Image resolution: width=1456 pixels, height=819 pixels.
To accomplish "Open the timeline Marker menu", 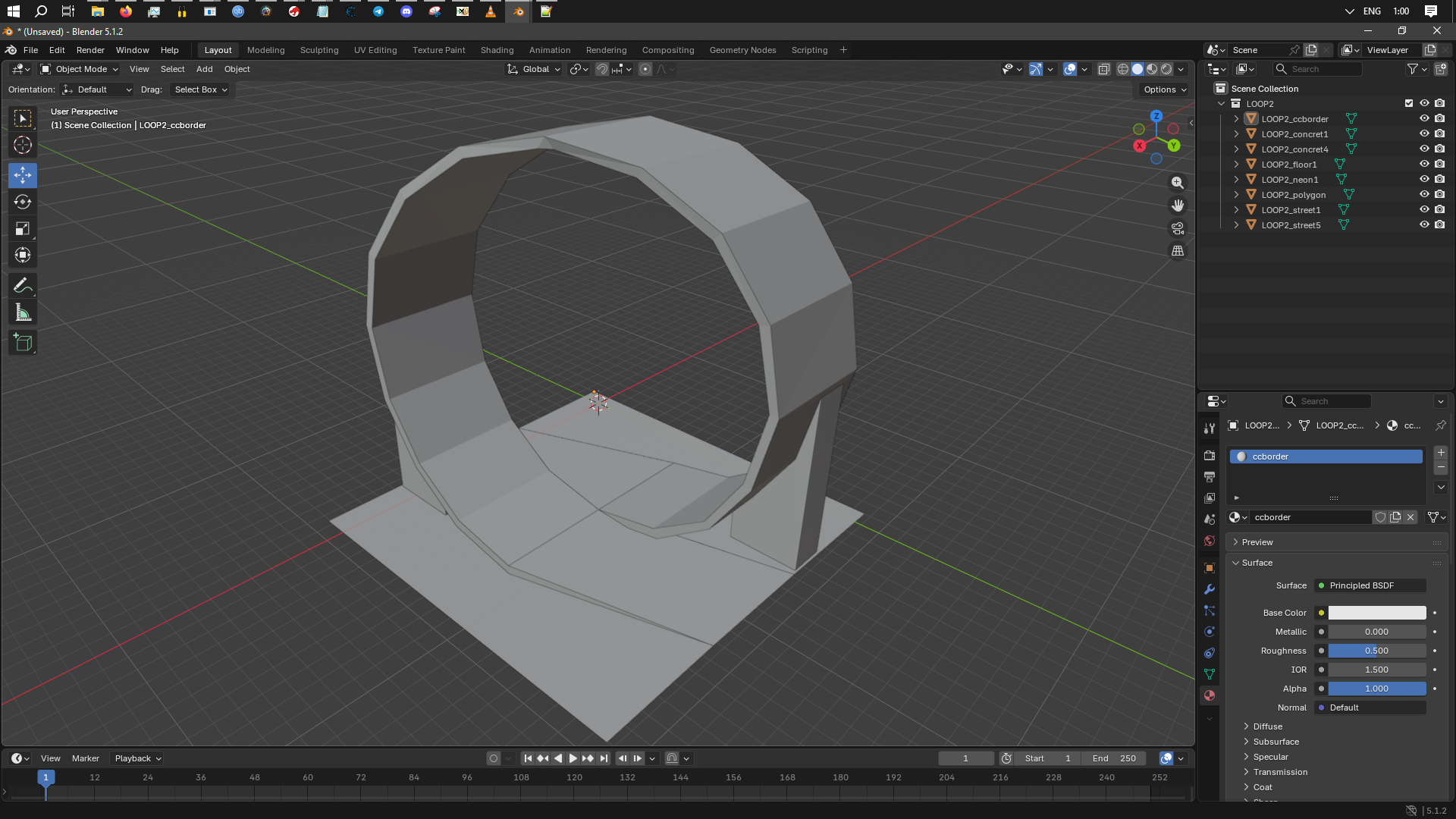I will pos(86,758).
